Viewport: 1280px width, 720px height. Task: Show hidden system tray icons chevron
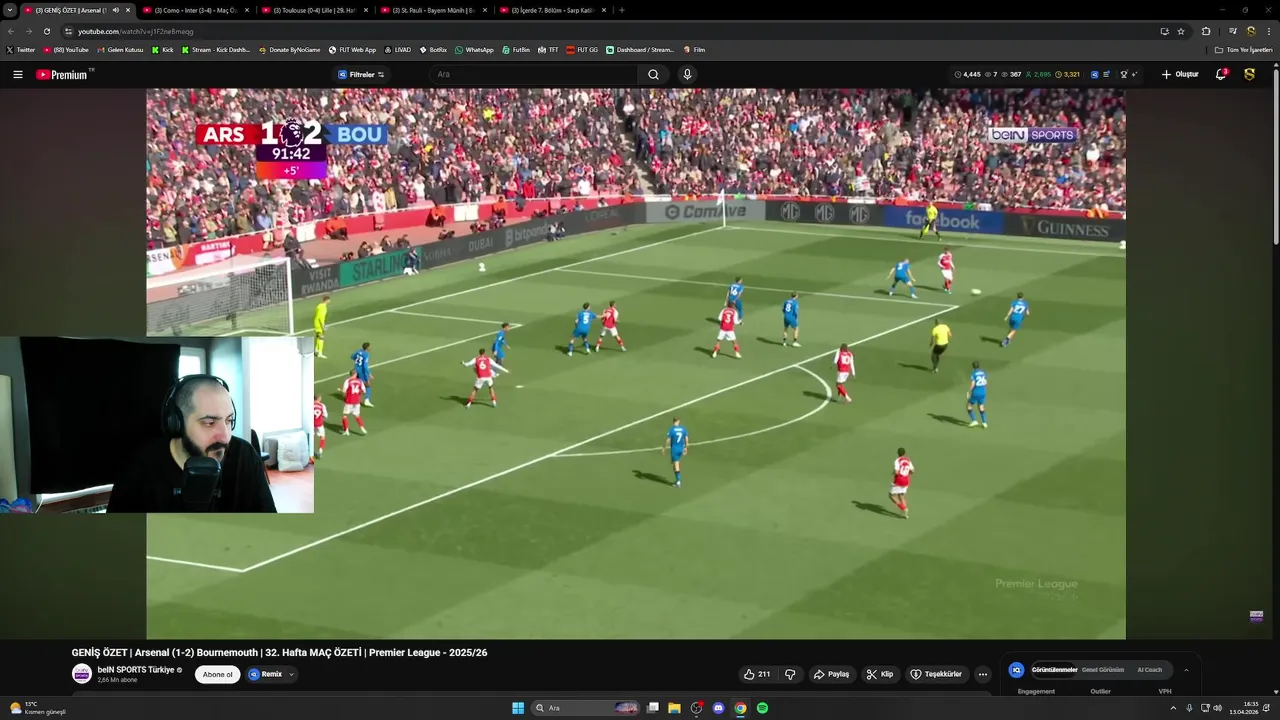click(1173, 708)
